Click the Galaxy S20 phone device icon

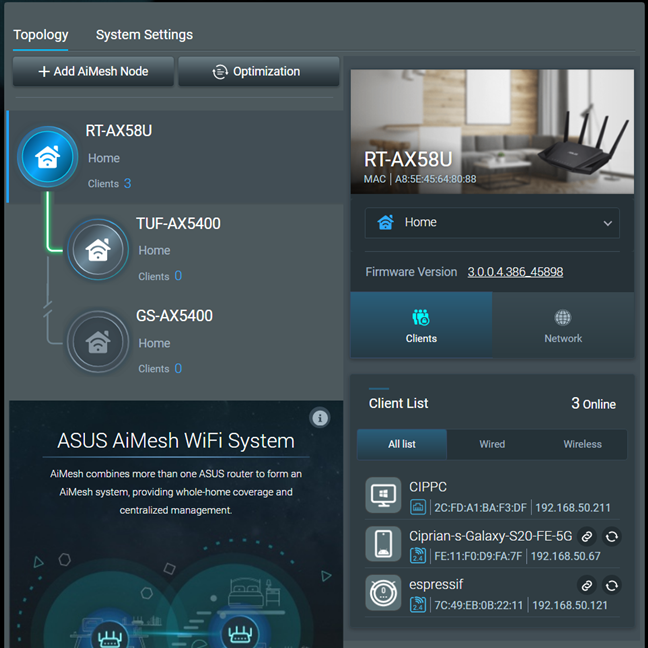tap(383, 543)
